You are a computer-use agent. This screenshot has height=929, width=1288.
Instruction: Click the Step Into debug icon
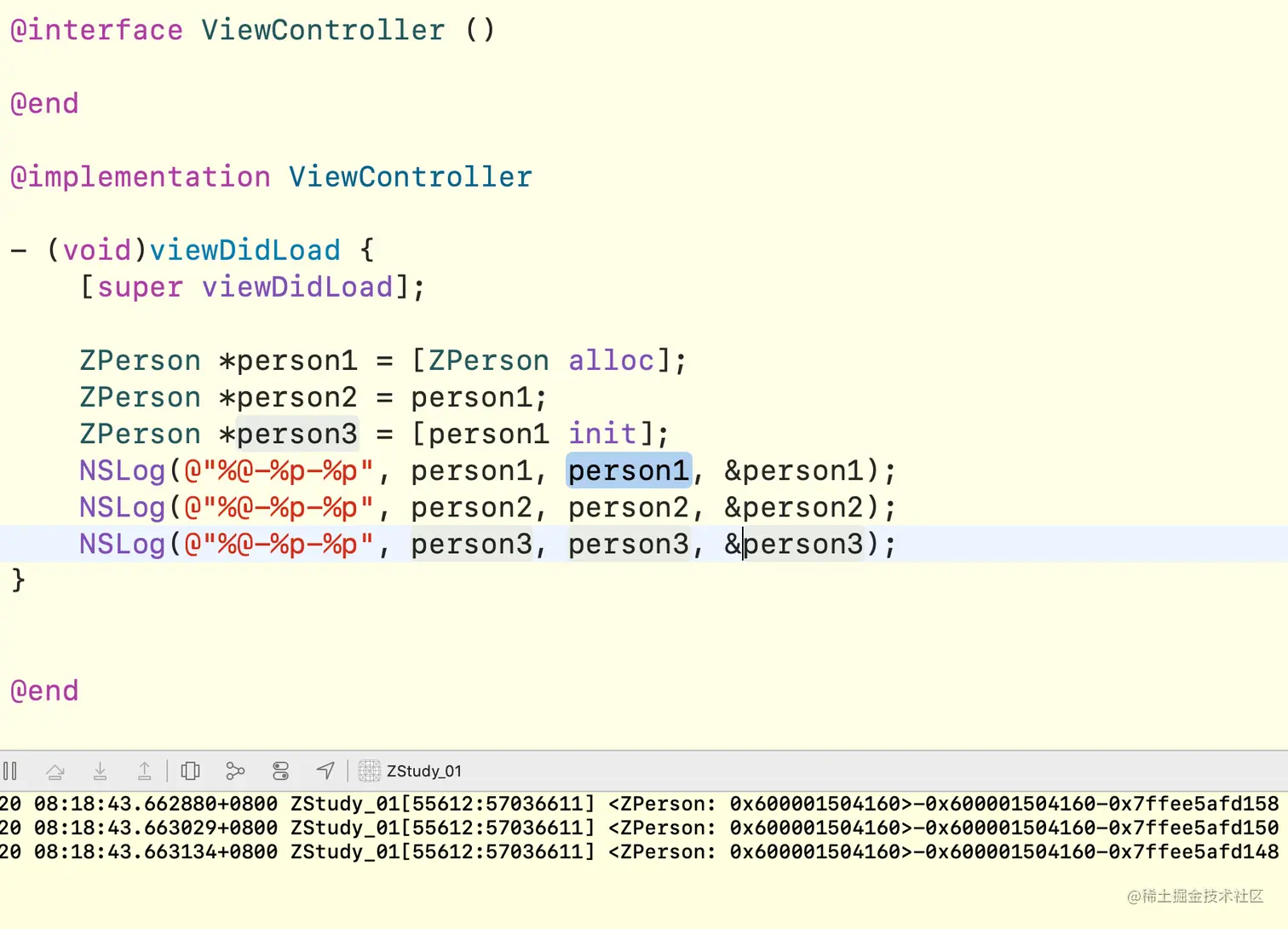coord(100,771)
